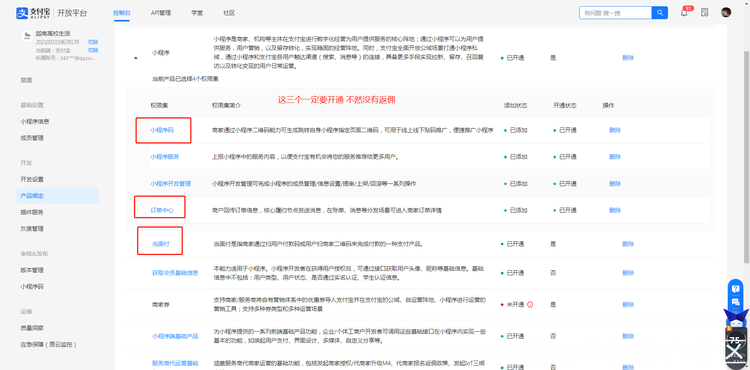Open the 小程序服务 permission link
750x370 pixels.
[165, 157]
